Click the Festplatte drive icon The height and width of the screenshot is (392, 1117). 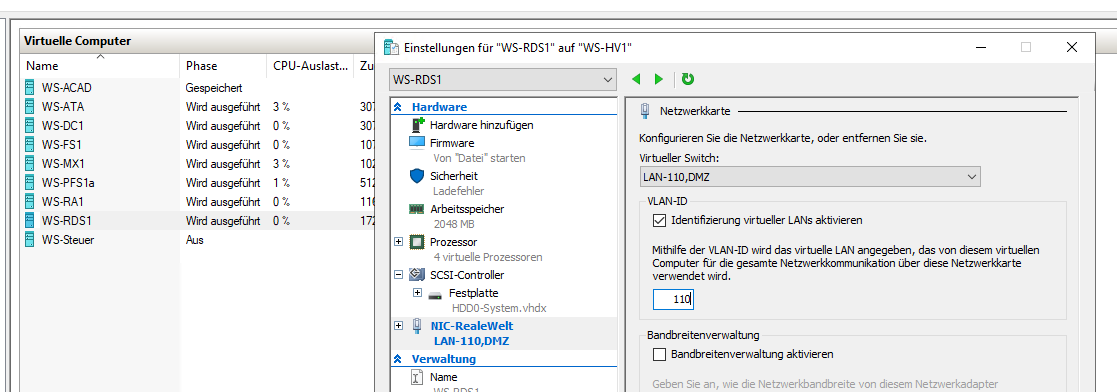click(435, 294)
